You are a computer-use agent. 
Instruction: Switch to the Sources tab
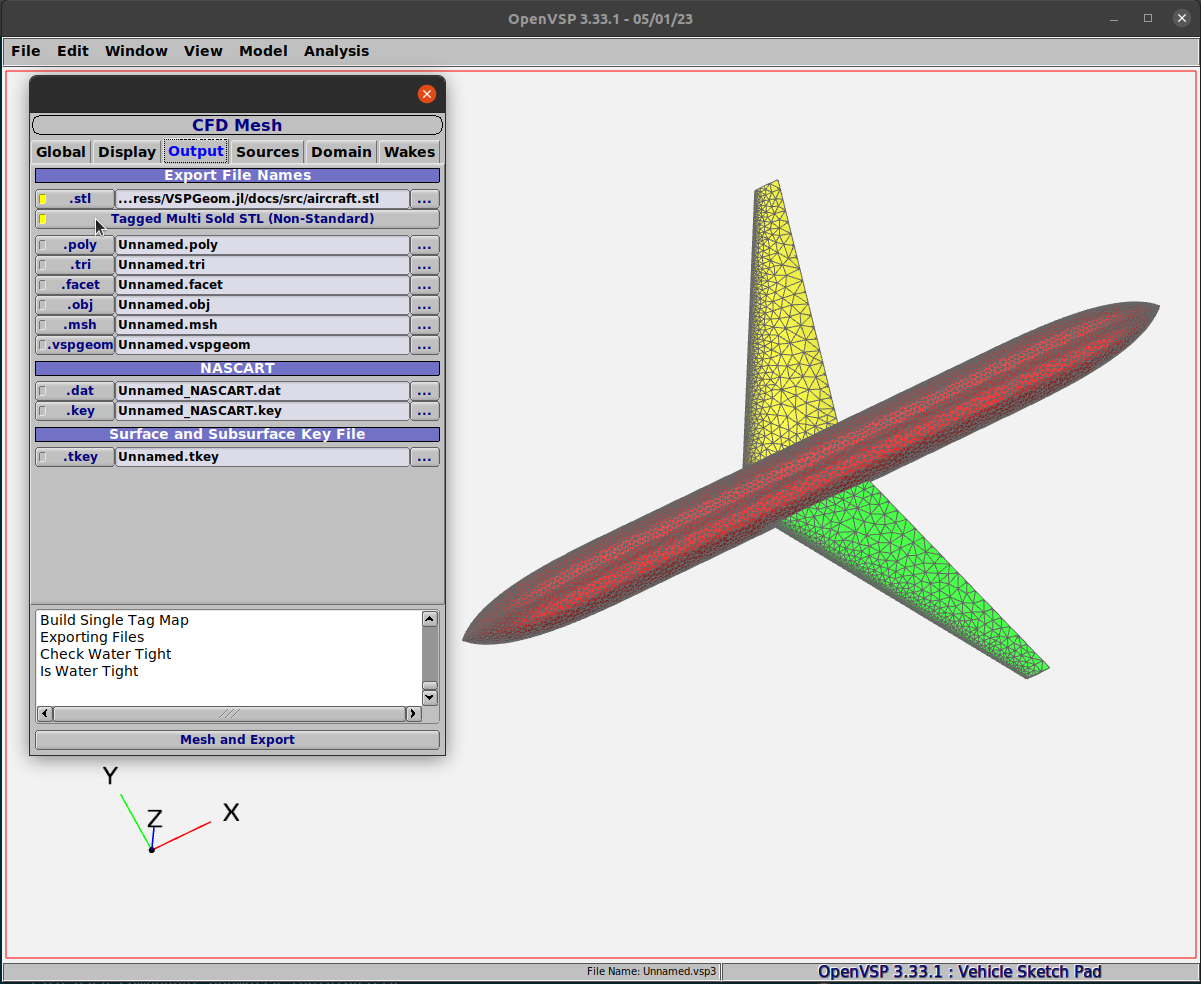point(267,152)
